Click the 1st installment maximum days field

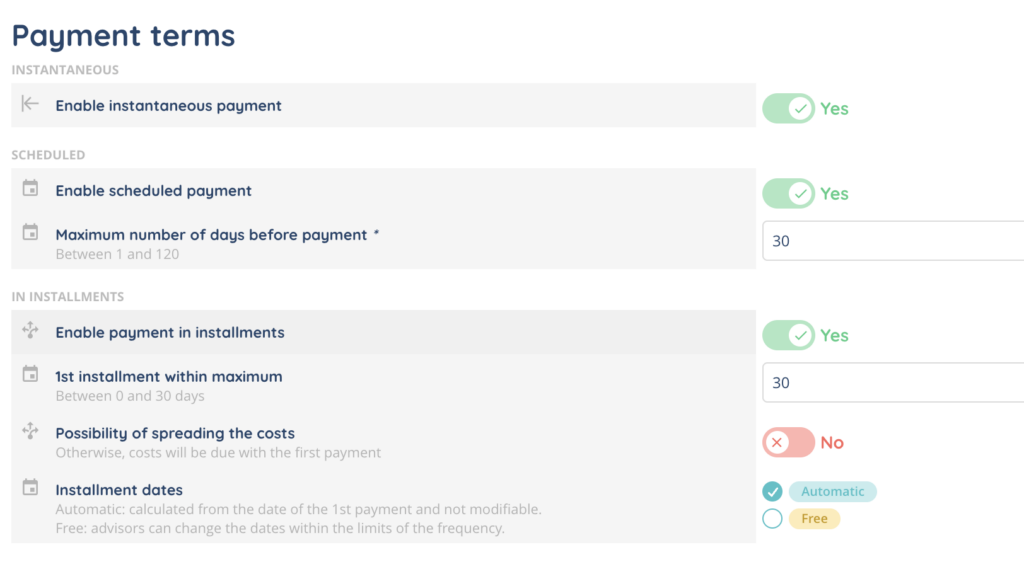point(893,382)
